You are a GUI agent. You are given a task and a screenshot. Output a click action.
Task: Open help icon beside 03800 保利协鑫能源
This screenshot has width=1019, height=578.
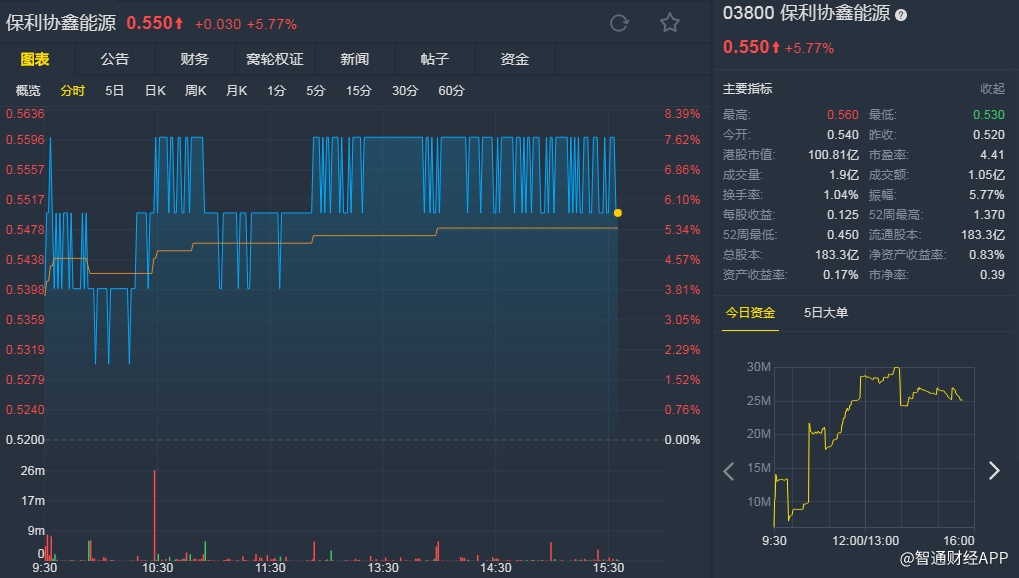click(x=901, y=15)
